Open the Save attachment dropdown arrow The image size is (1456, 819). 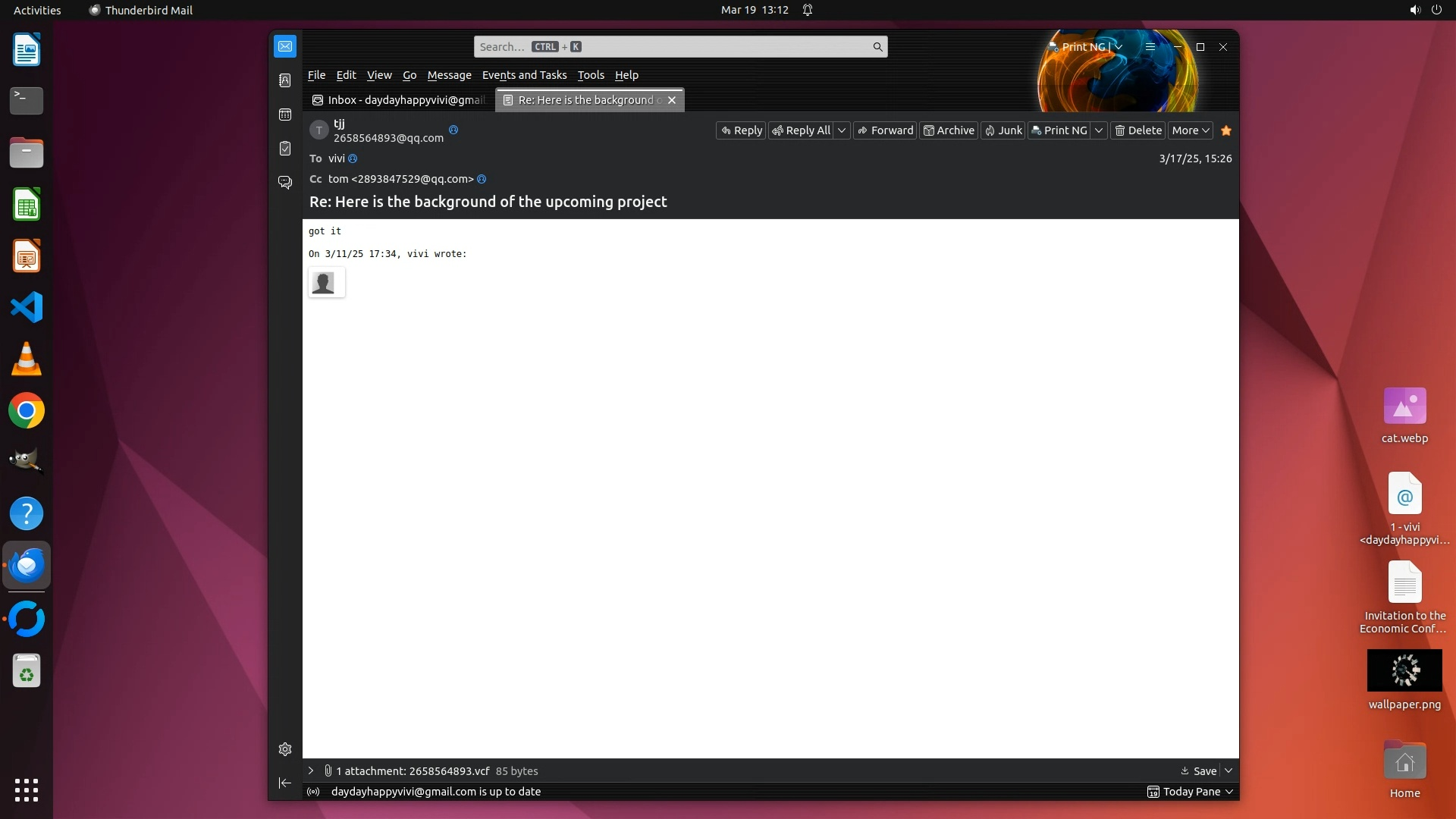(x=1228, y=770)
